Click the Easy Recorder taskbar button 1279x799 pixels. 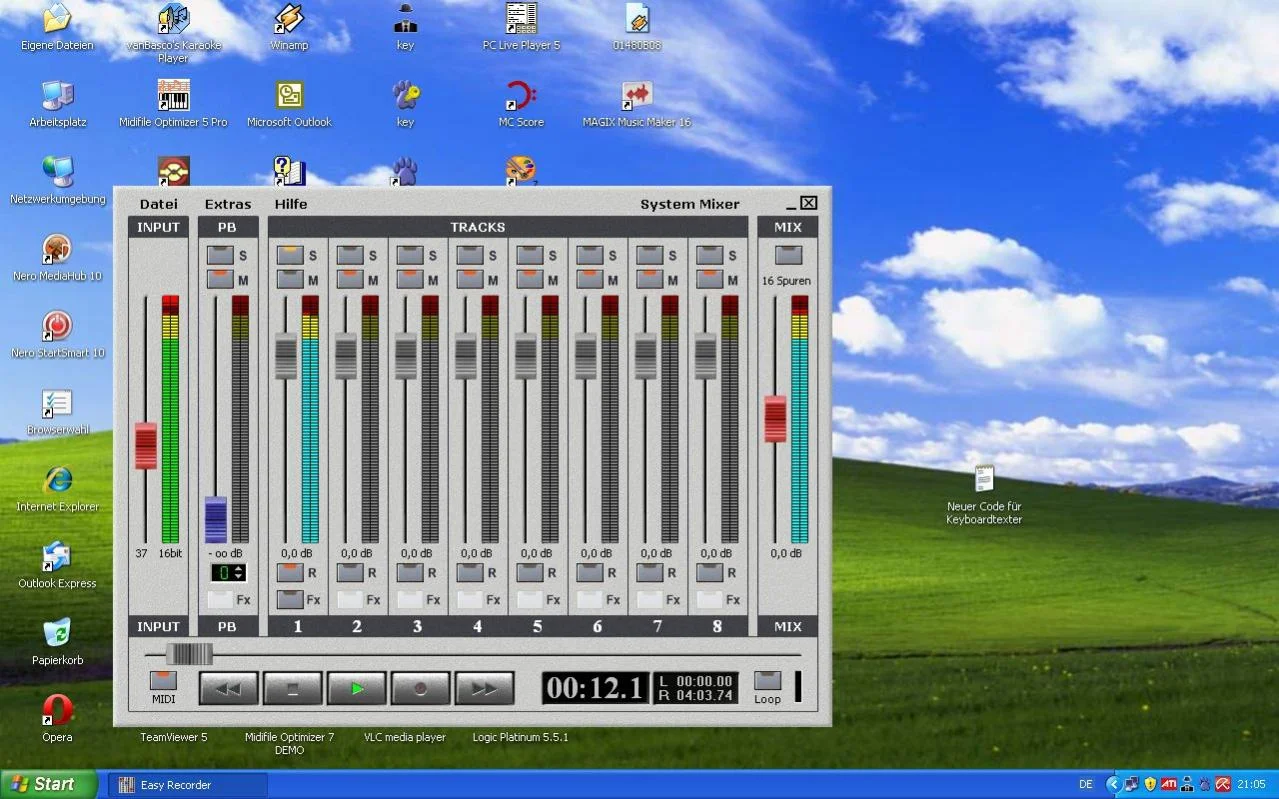[x=187, y=785]
